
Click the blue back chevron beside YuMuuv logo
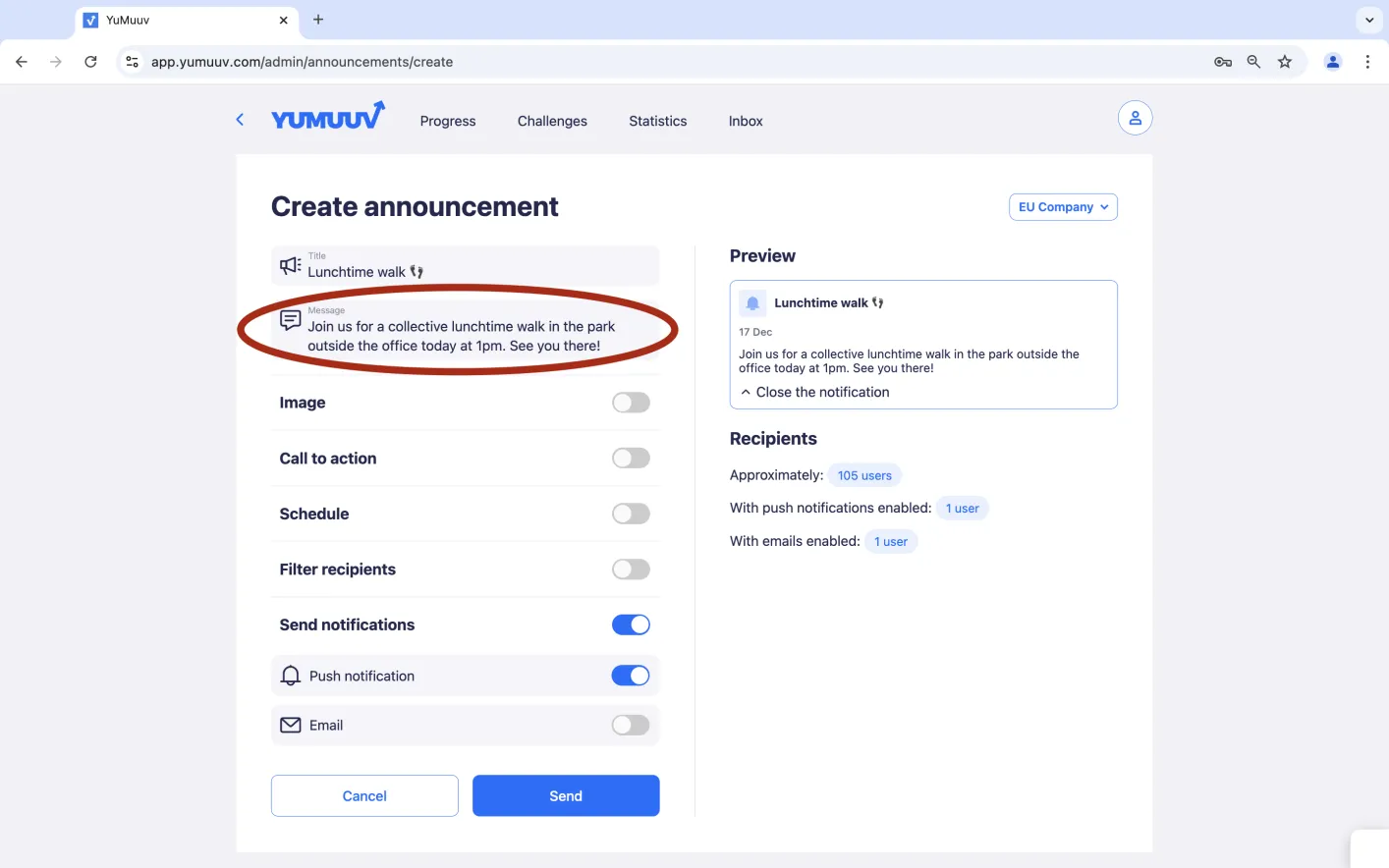(240, 120)
